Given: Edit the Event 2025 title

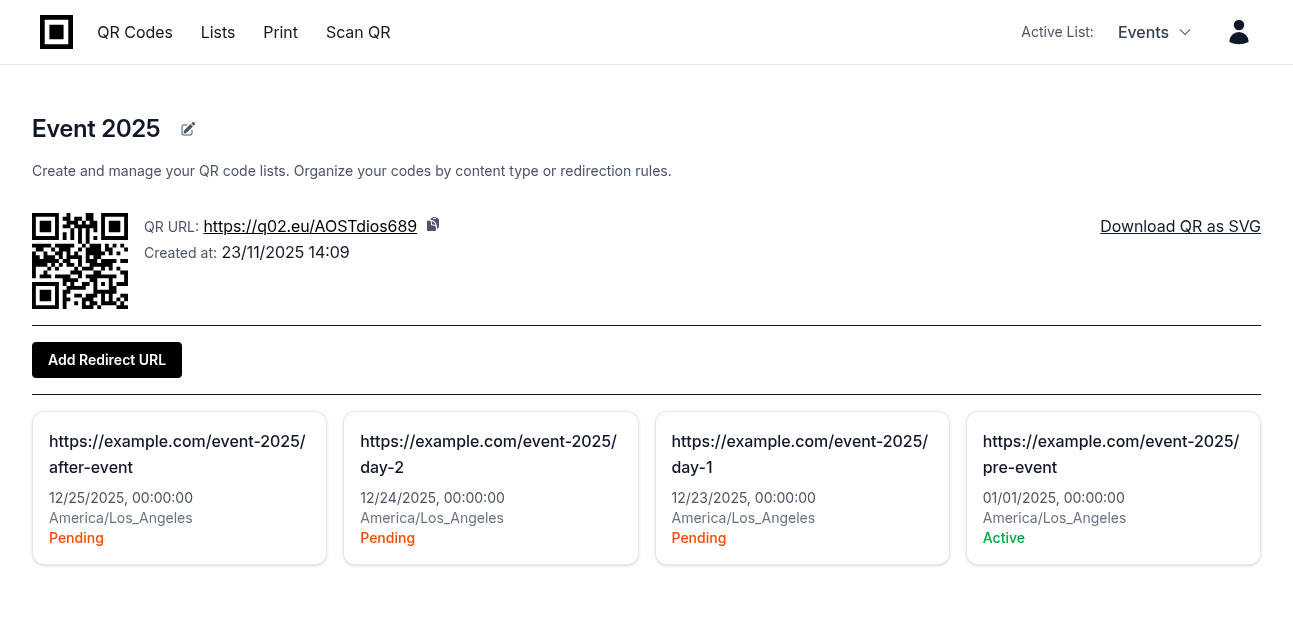Looking at the screenshot, I should [188, 129].
